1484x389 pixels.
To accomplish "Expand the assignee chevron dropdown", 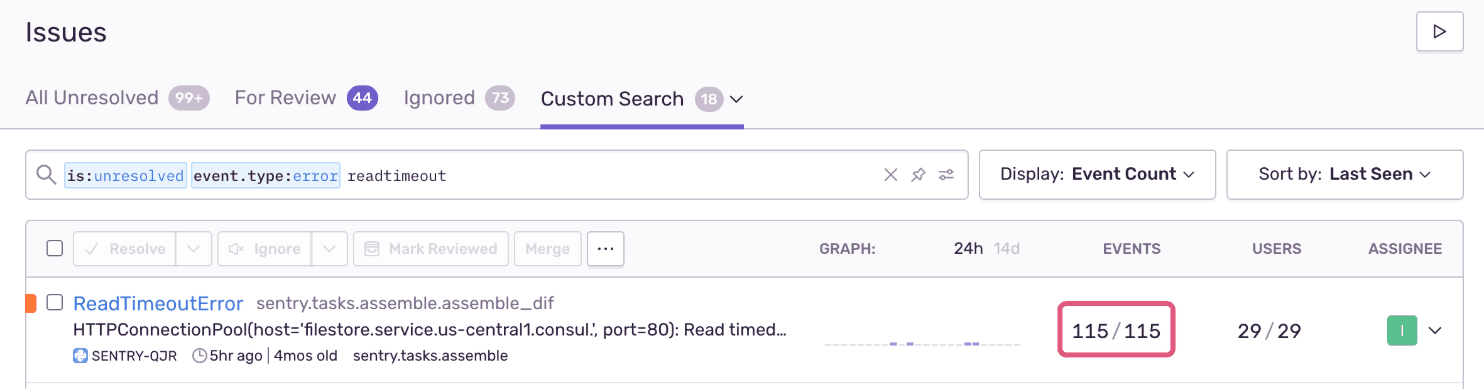I will click(1435, 331).
